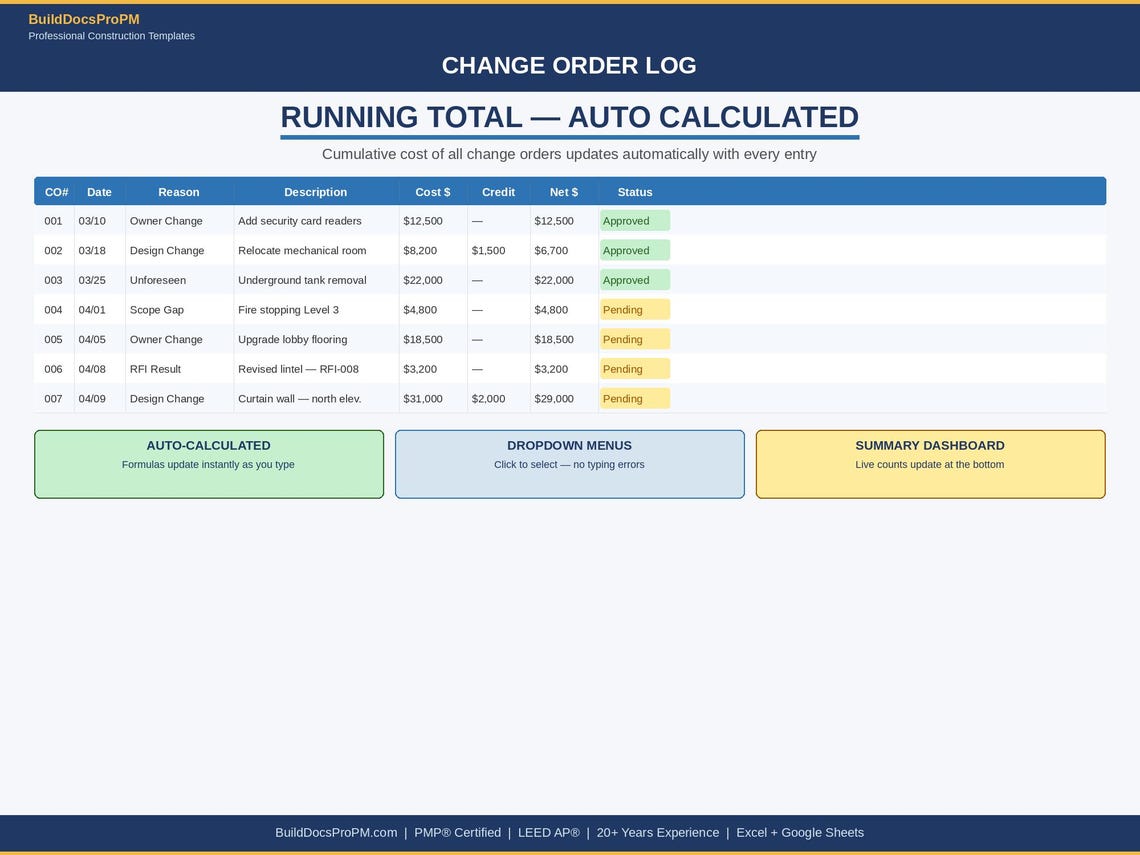Click the PMP® Certified footer text
This screenshot has height=855, width=1140.
[x=457, y=832]
